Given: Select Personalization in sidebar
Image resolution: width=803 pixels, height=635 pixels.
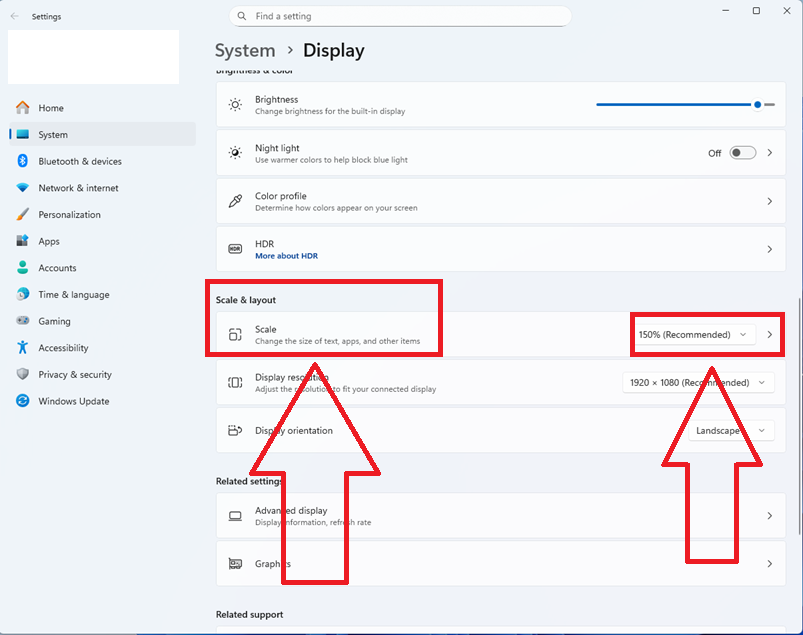Looking at the screenshot, I should pos(102,214).
